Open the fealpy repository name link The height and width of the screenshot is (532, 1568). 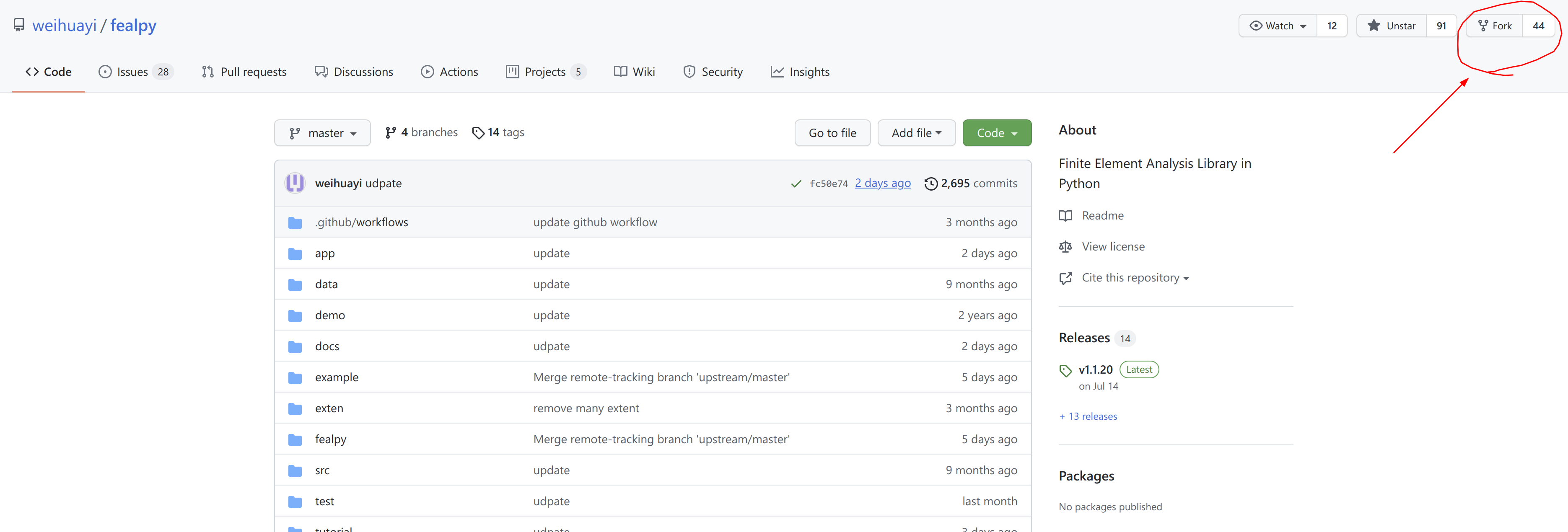tap(133, 25)
